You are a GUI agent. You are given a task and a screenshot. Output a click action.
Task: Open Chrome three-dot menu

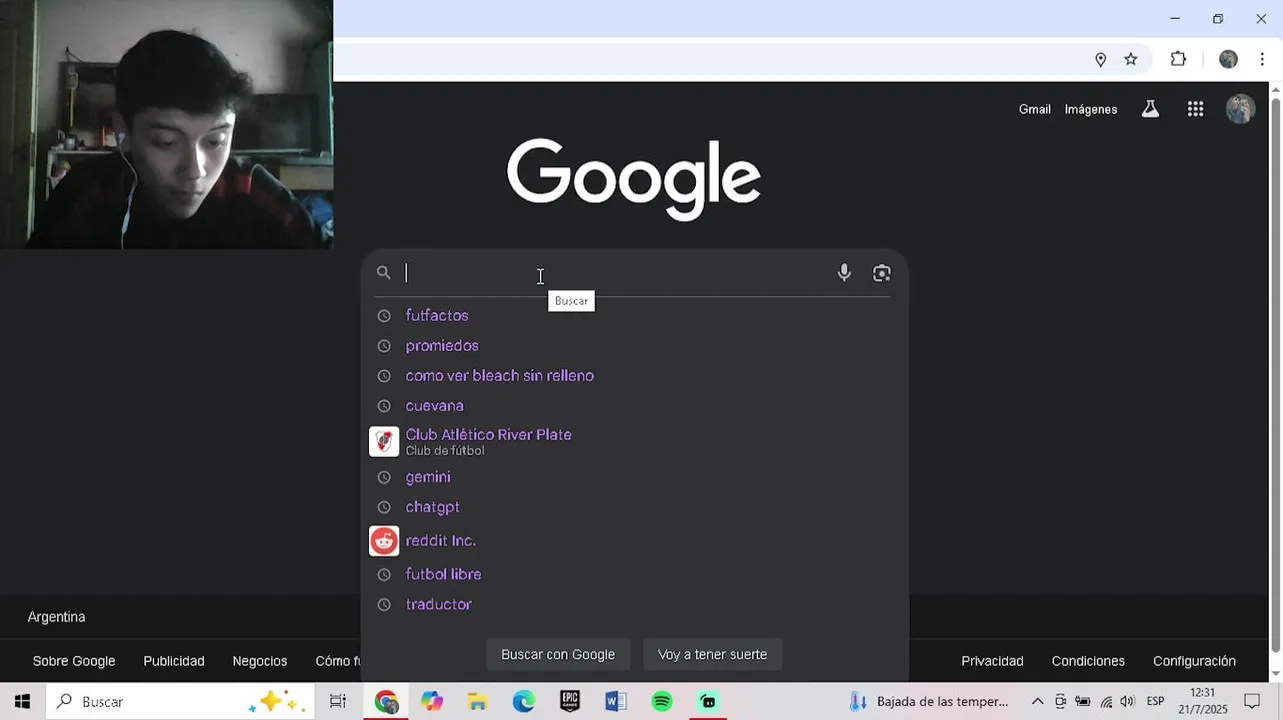click(1264, 60)
